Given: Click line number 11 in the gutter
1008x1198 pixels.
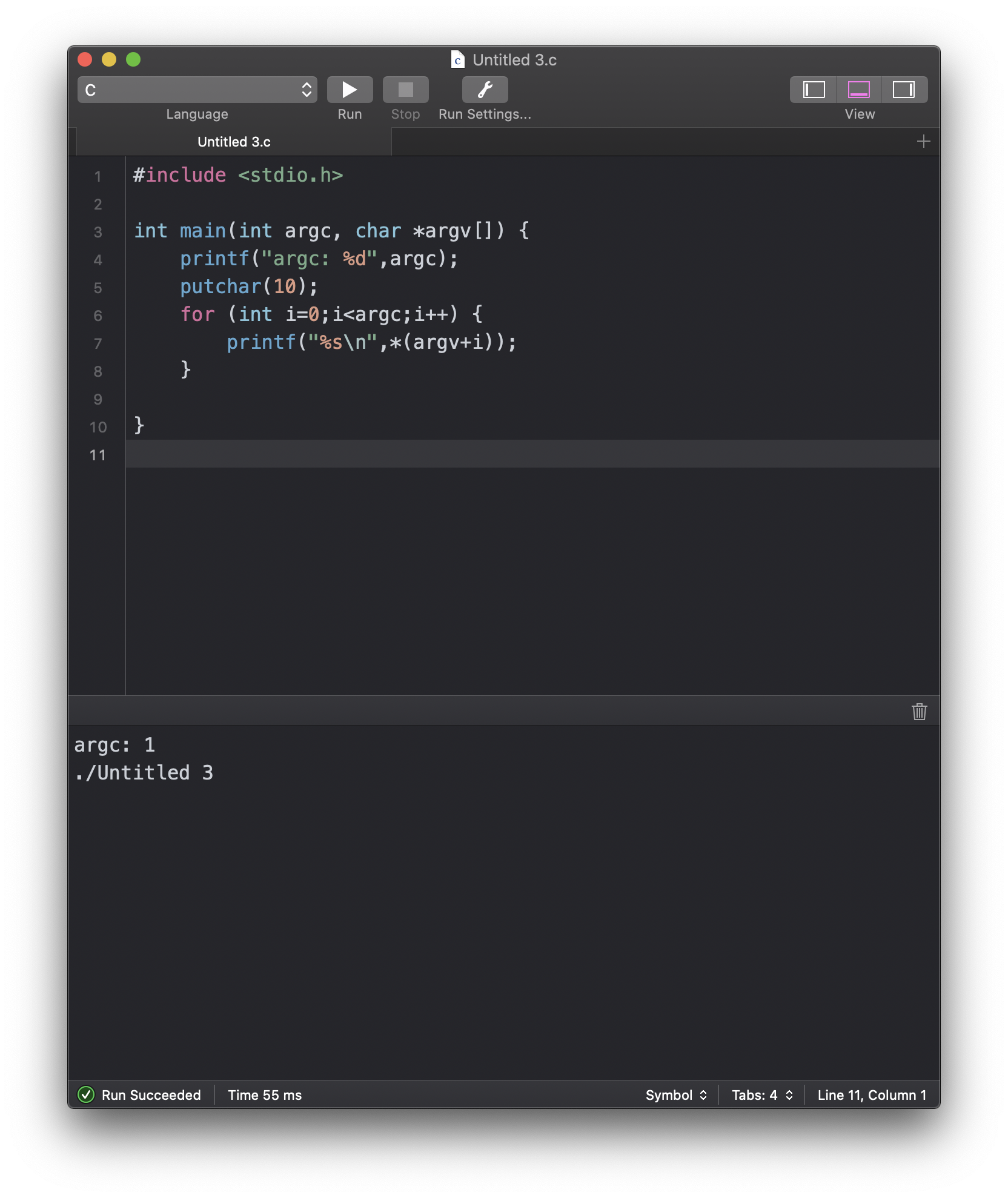Looking at the screenshot, I should coord(98,455).
